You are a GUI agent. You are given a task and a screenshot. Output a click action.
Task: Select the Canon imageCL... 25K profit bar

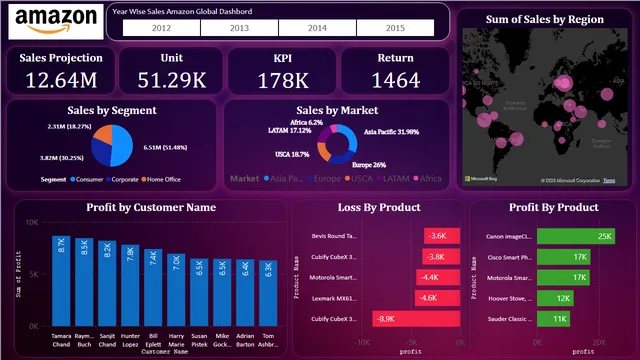pos(576,236)
